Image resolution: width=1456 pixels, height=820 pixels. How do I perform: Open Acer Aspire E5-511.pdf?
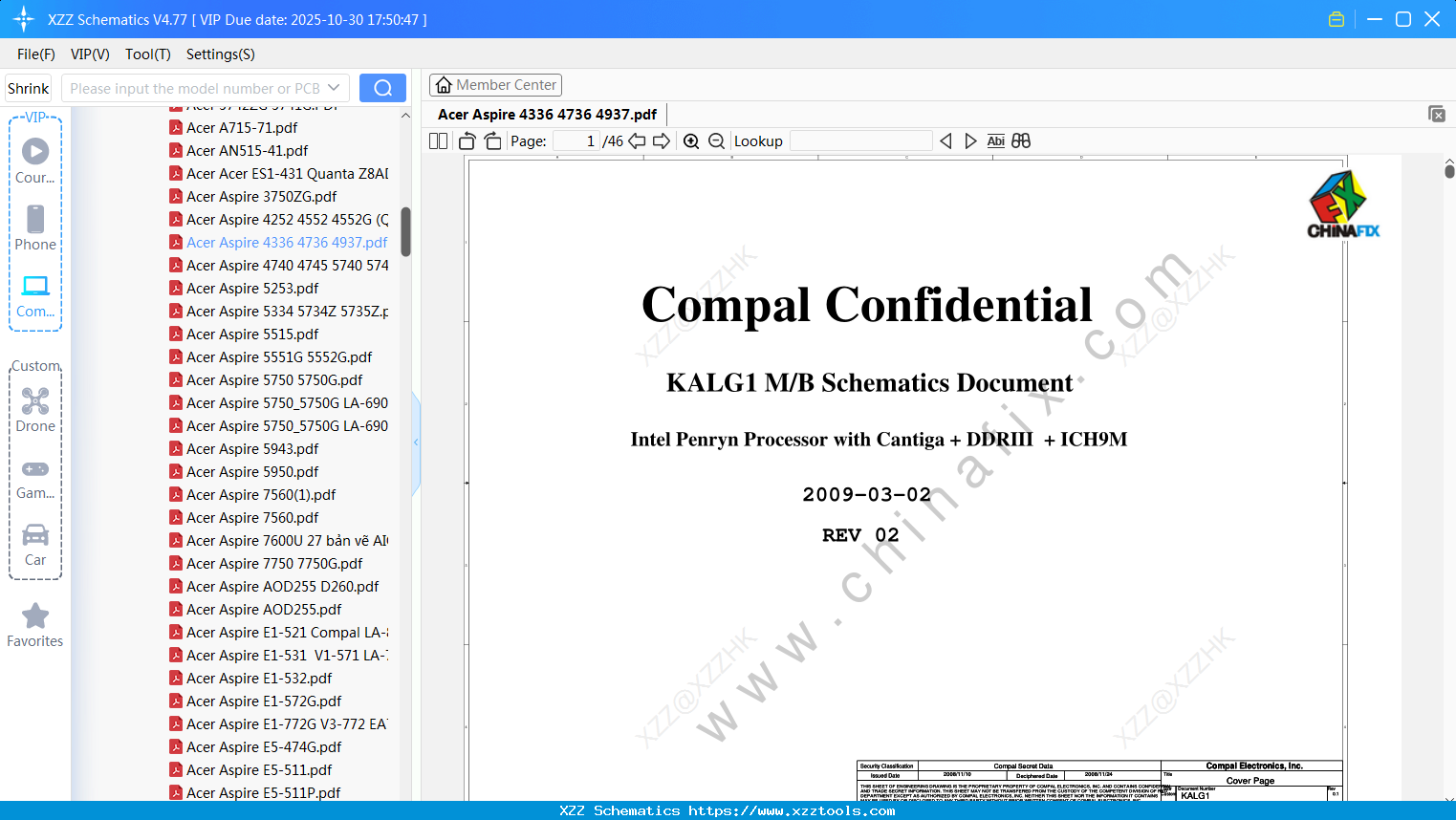[x=259, y=769]
